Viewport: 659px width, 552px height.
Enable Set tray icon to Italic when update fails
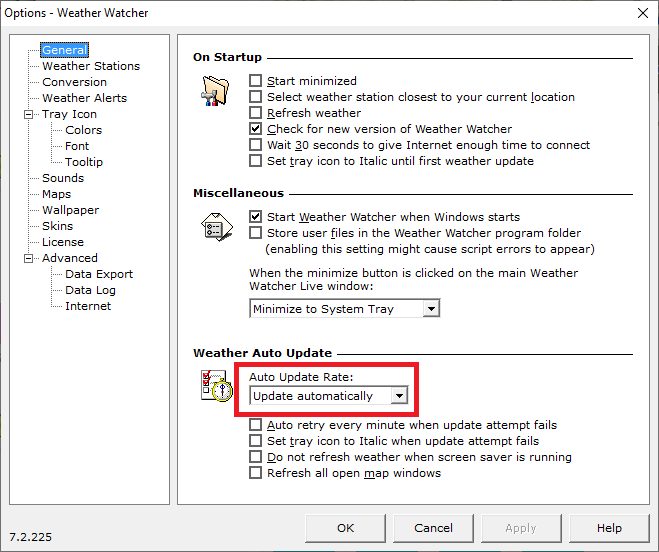click(255, 441)
